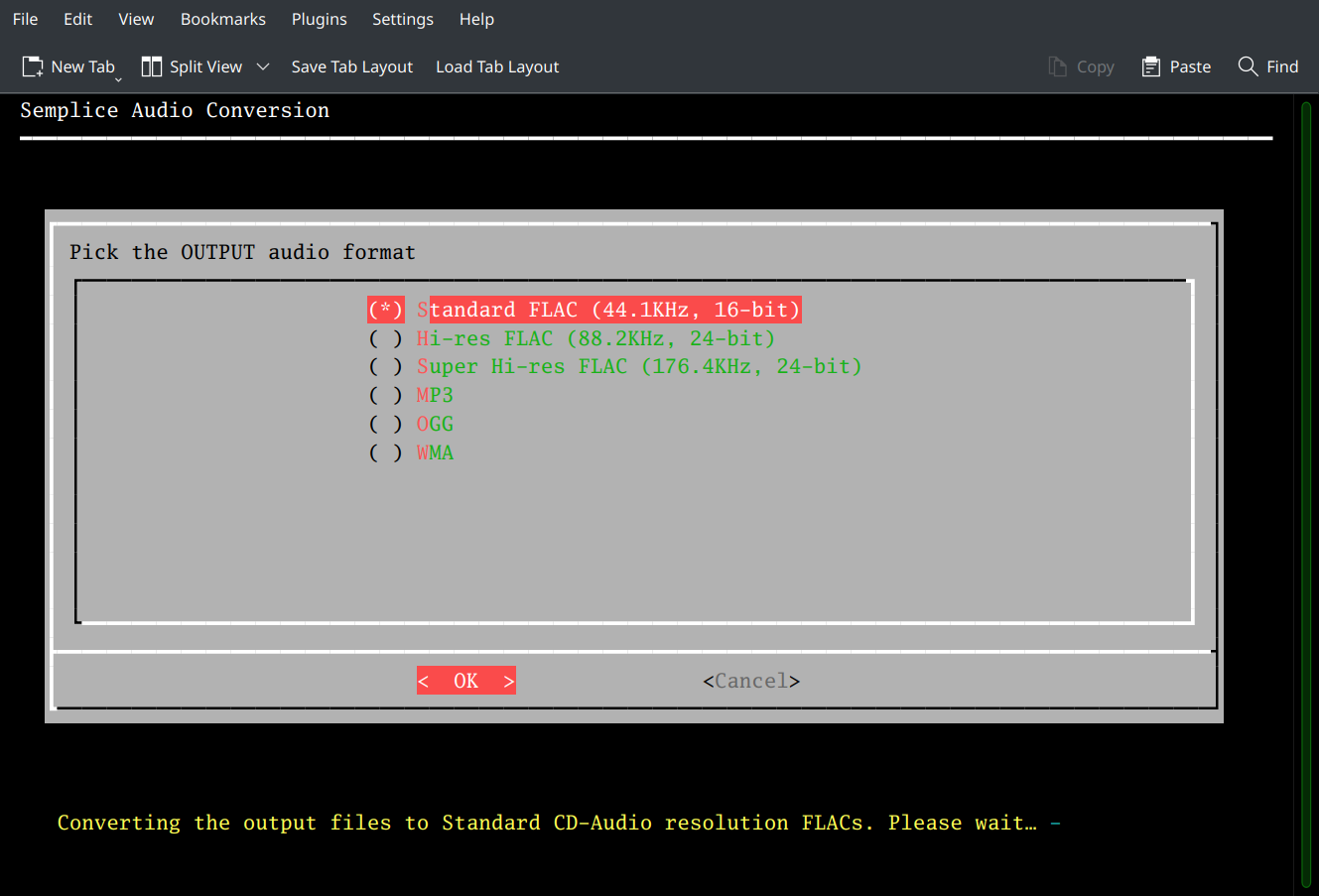Open the File menu
The height and width of the screenshot is (896, 1319).
(25, 19)
